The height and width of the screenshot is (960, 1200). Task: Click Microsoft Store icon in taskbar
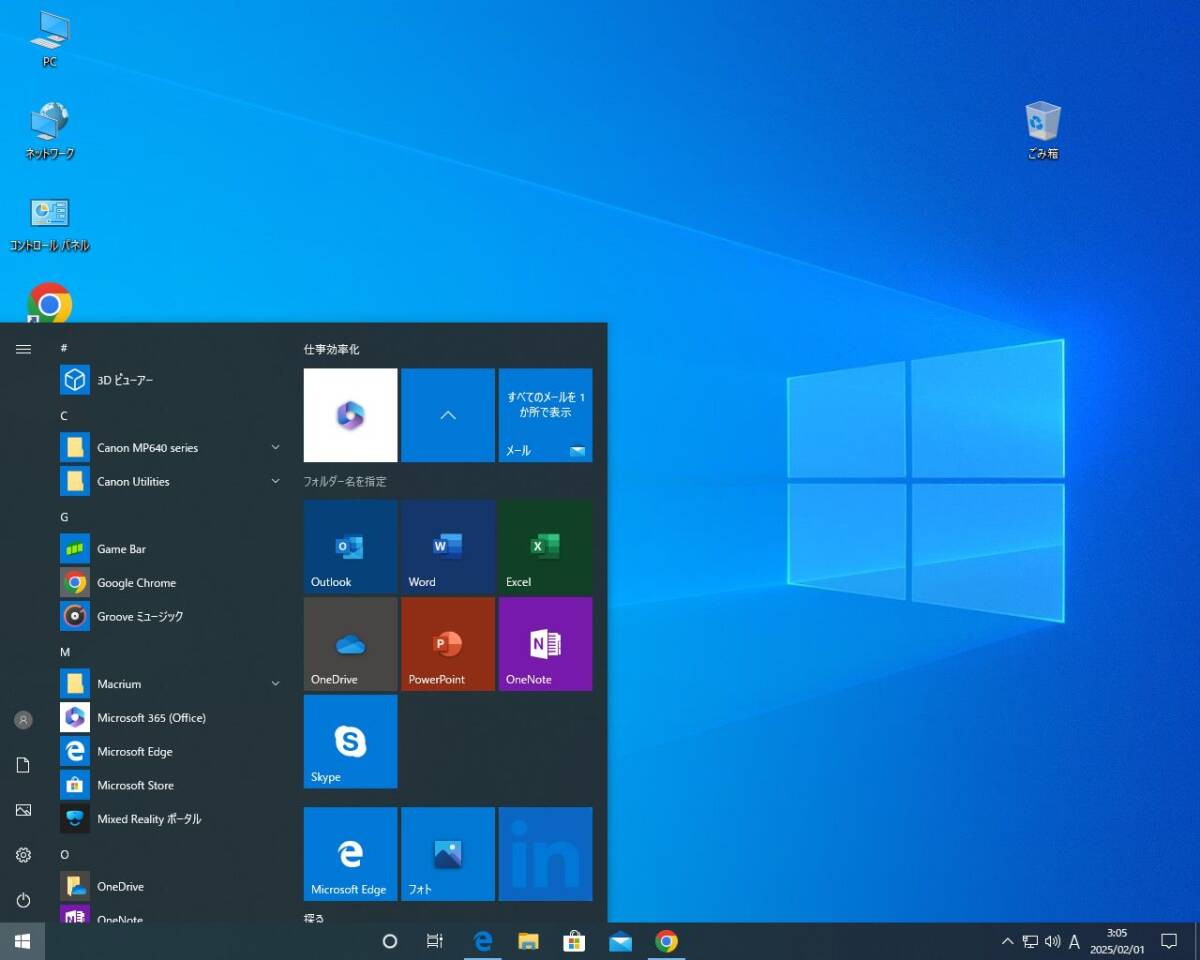(x=574, y=941)
